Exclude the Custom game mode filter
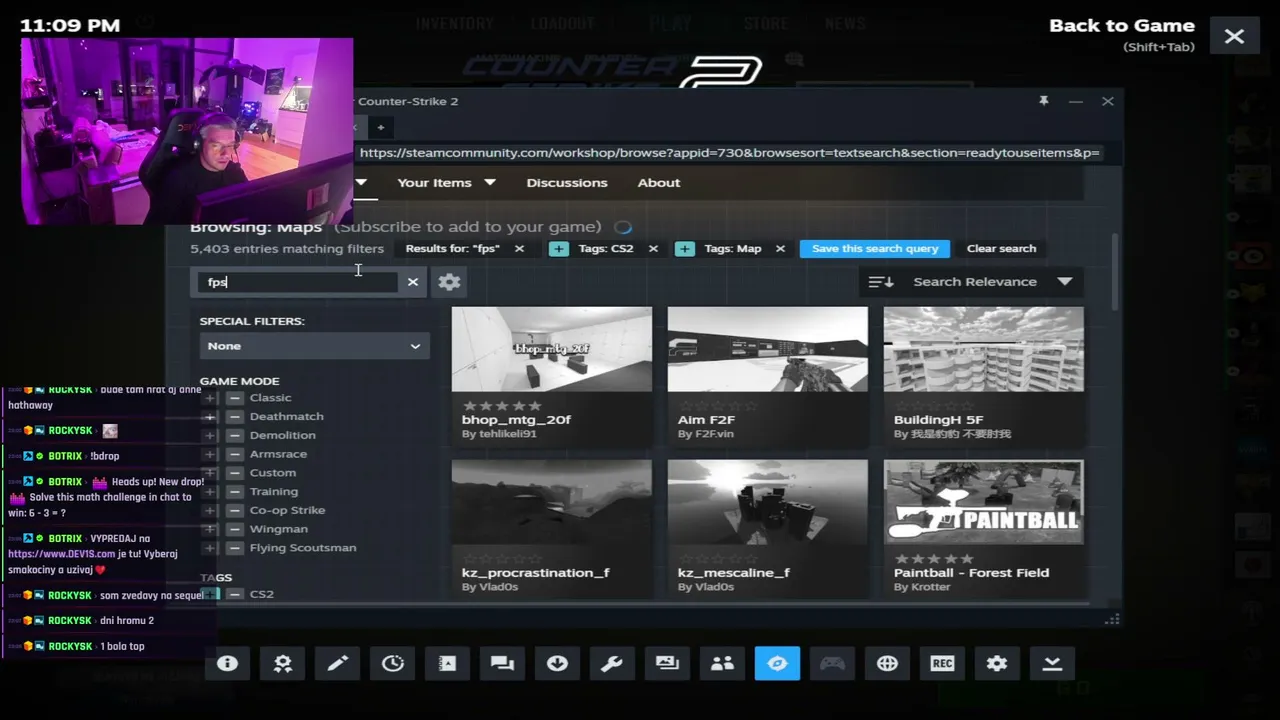This screenshot has height=720, width=1280. [234, 473]
